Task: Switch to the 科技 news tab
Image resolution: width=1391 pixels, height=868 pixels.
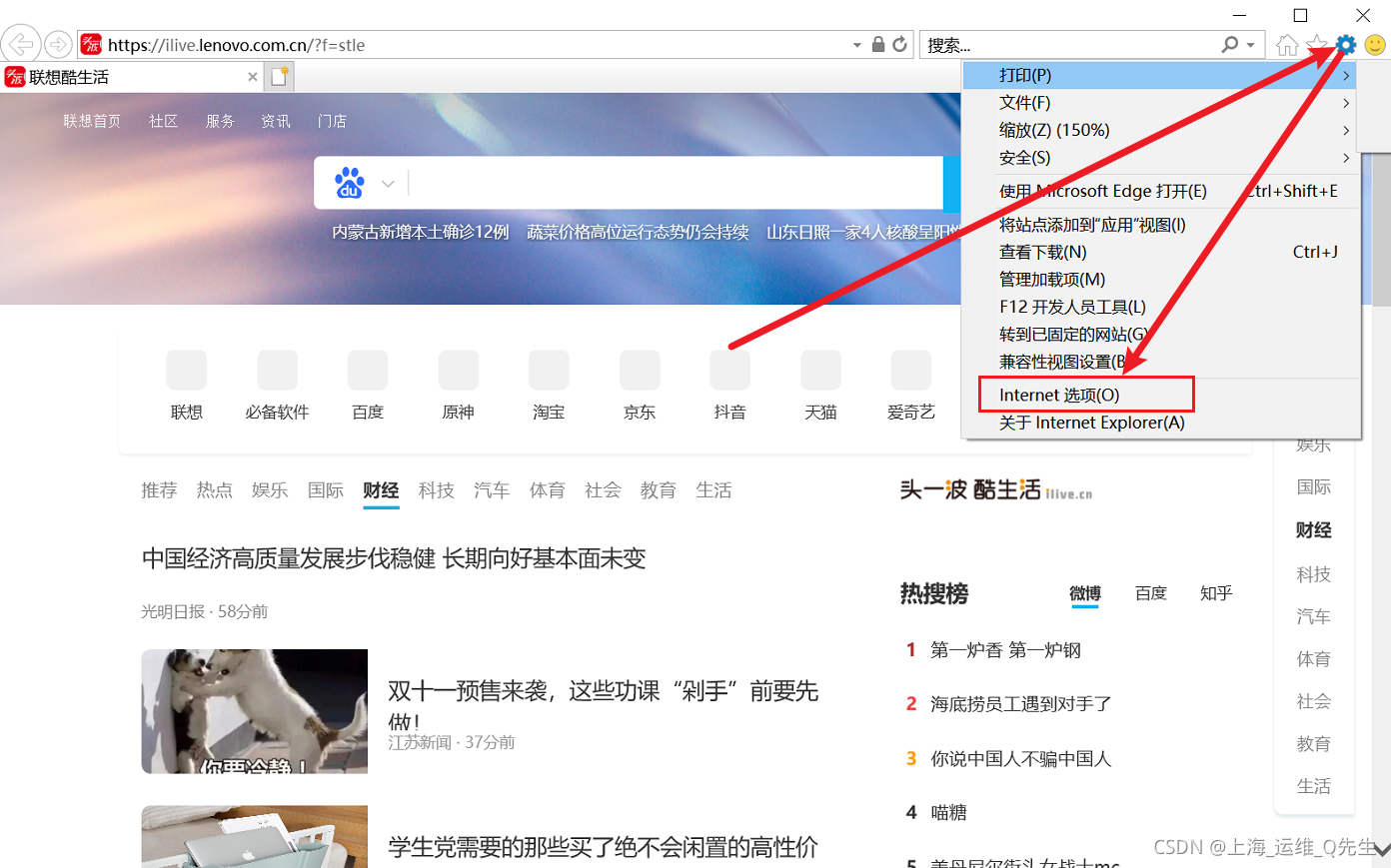Action: click(x=437, y=490)
